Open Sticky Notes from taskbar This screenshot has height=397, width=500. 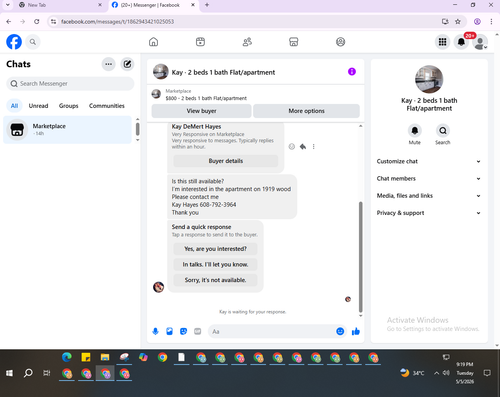point(86,357)
